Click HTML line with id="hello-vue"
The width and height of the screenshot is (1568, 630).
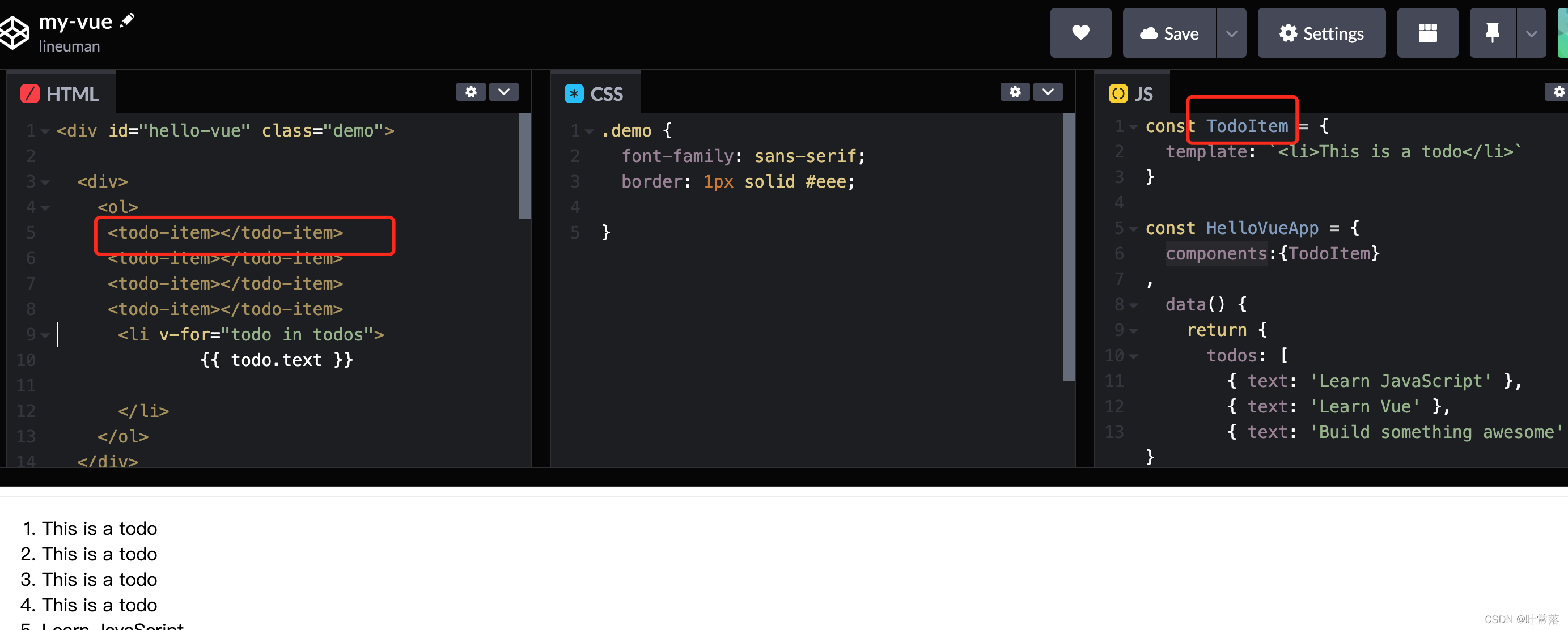pyautogui.click(x=225, y=131)
